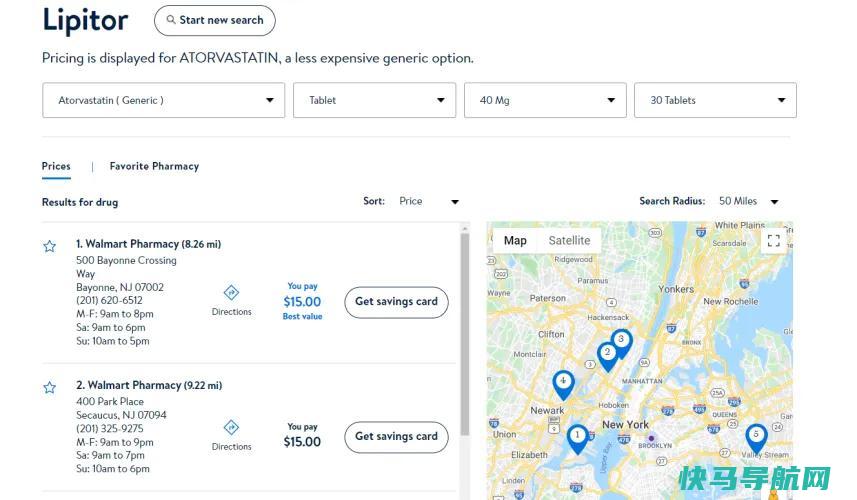Viewport: 857px width, 500px height.
Task: Click the '400 Park Place' address text
Action: 110,402
